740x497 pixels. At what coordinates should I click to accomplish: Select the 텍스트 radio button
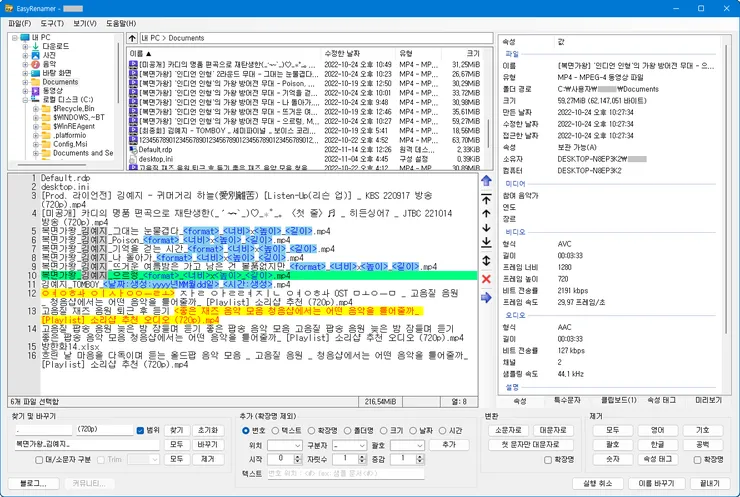275,430
